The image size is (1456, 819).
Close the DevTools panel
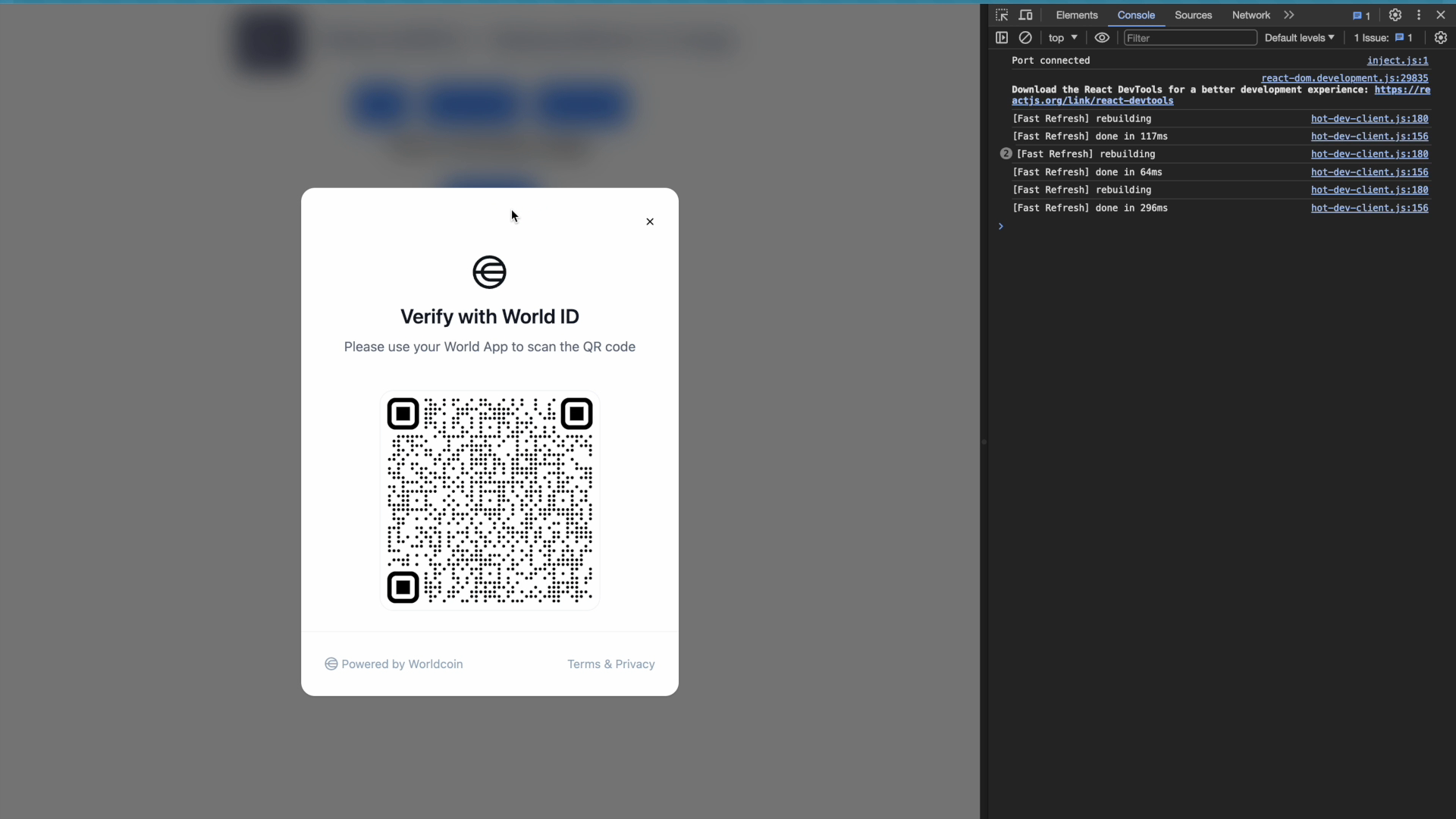coord(1441,15)
